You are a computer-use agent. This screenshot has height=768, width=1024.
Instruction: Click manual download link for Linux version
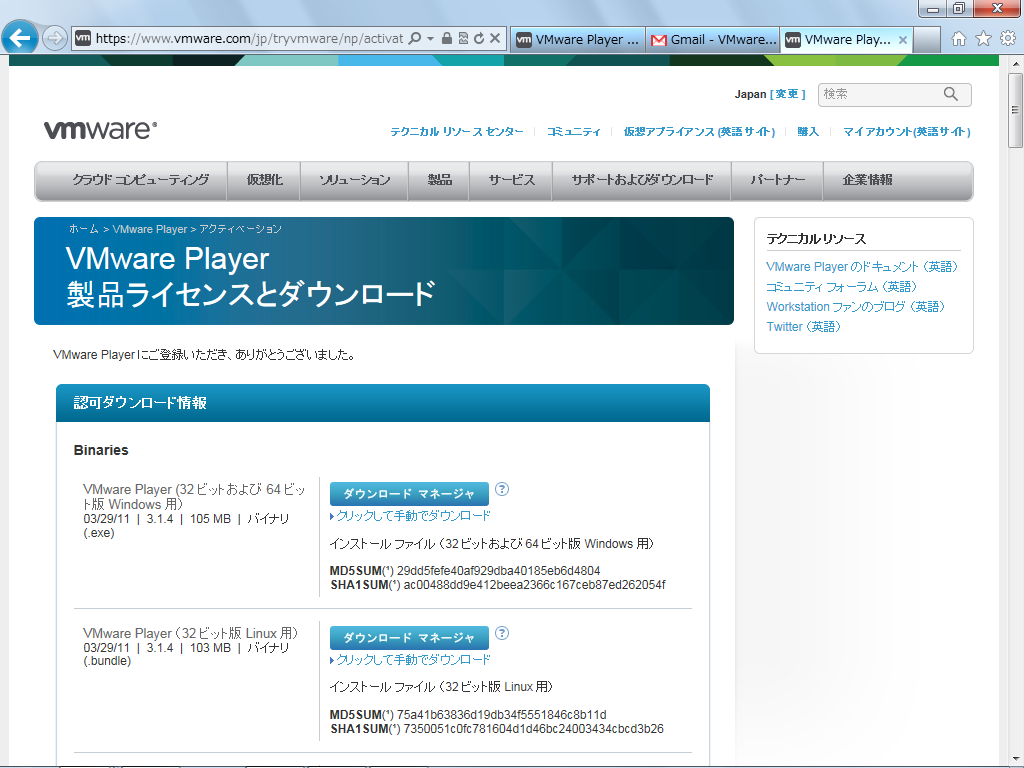point(413,660)
